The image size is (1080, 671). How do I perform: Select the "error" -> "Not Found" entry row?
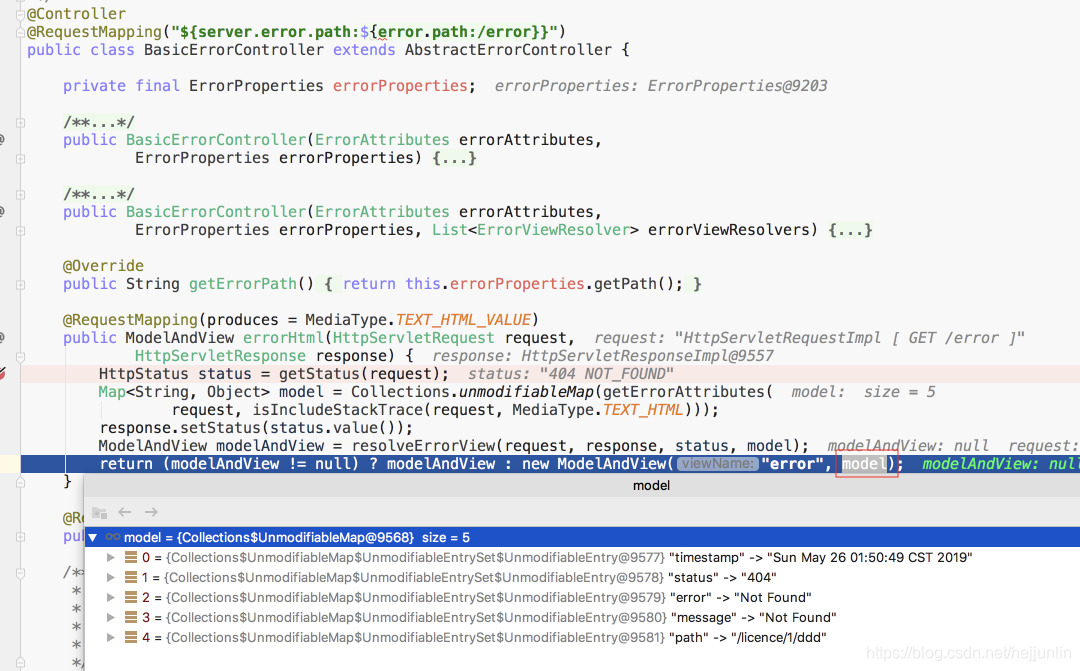pos(582,597)
